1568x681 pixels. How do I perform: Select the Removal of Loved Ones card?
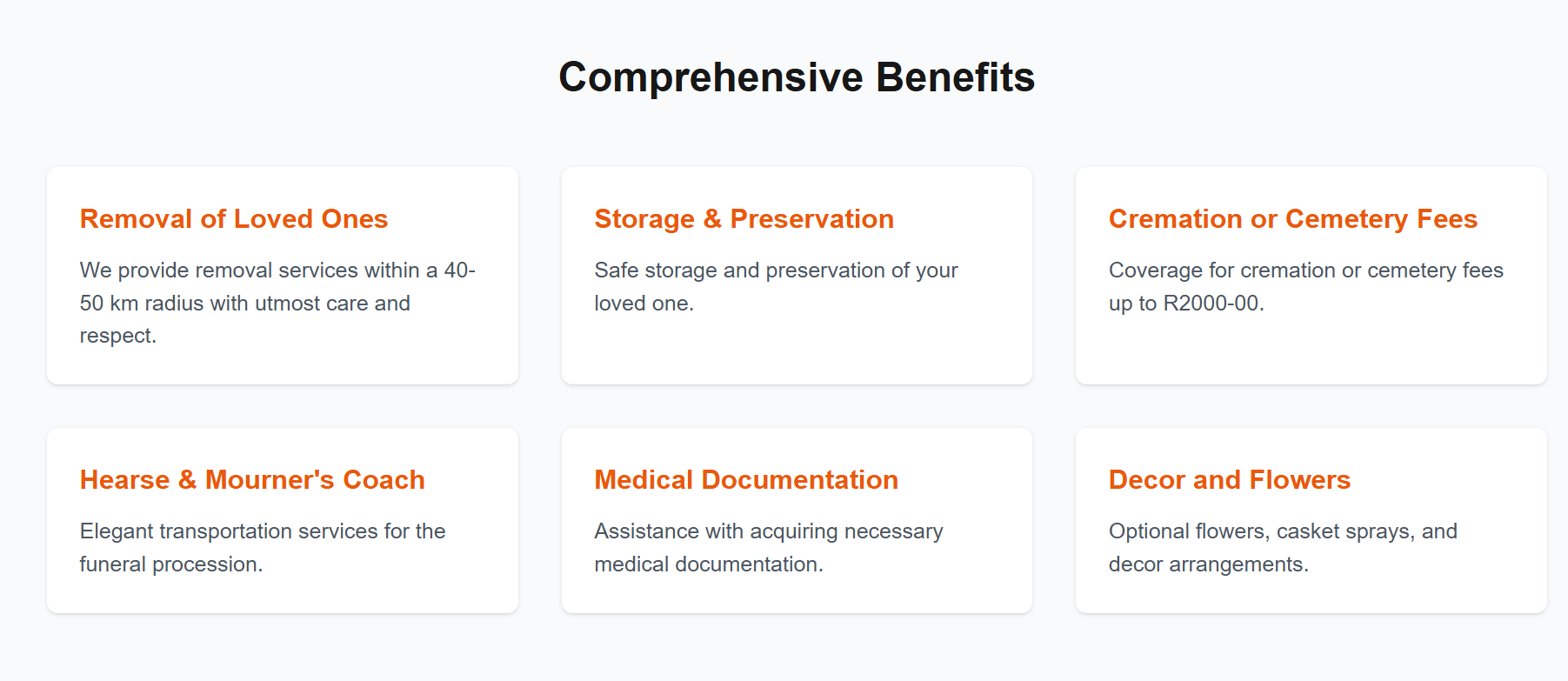(x=283, y=276)
